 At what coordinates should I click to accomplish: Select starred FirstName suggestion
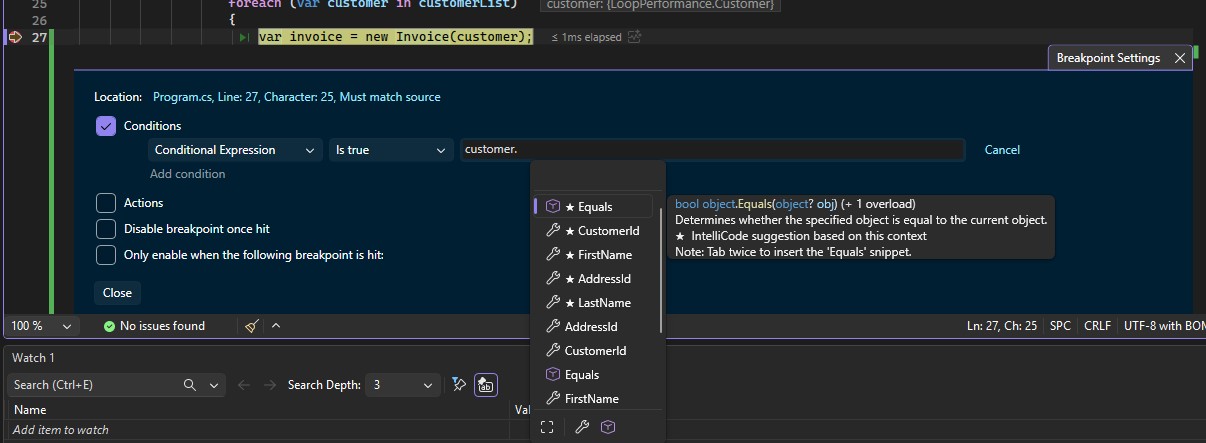coord(594,255)
